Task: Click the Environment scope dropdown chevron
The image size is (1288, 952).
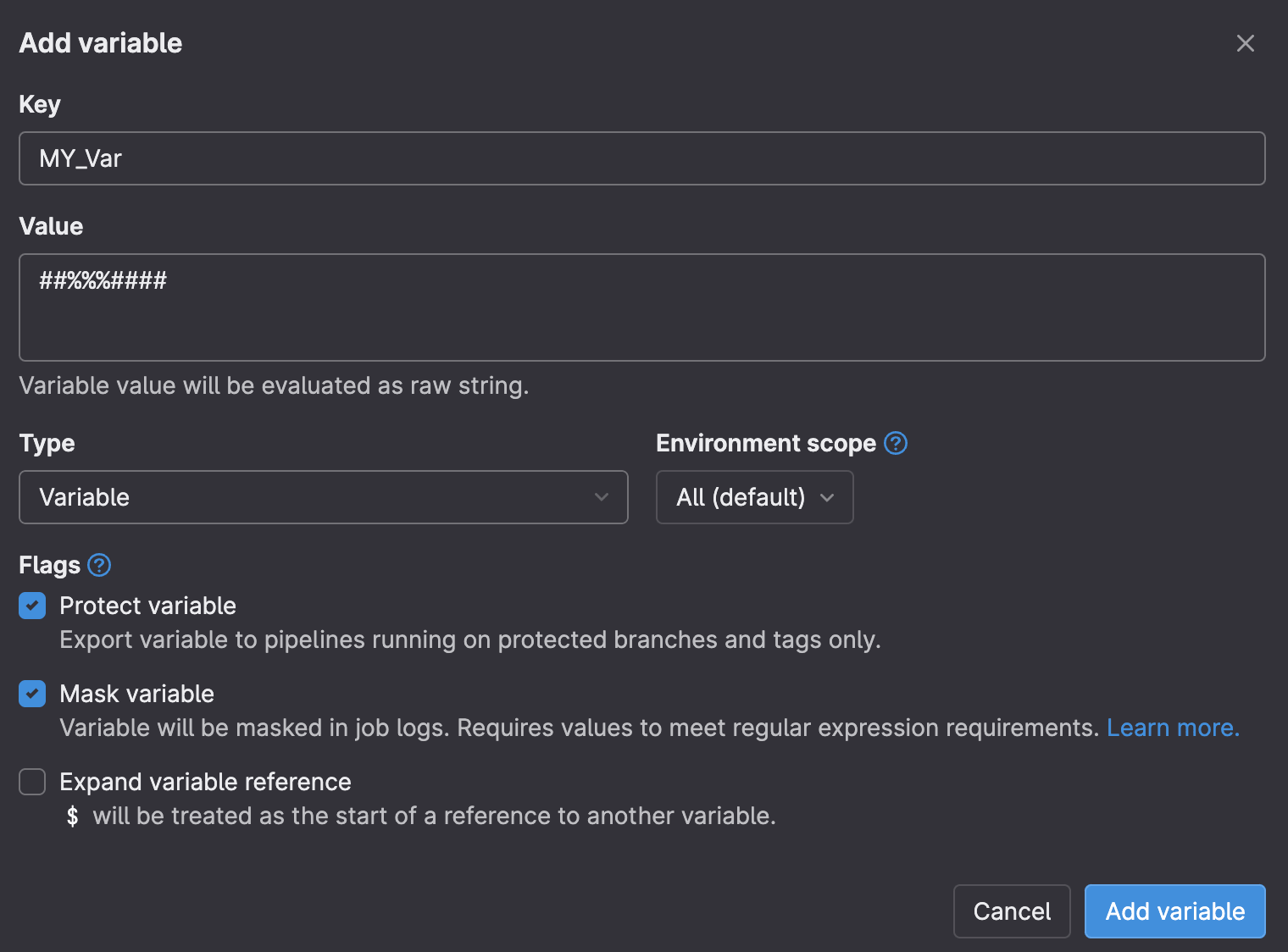Action: tap(827, 498)
